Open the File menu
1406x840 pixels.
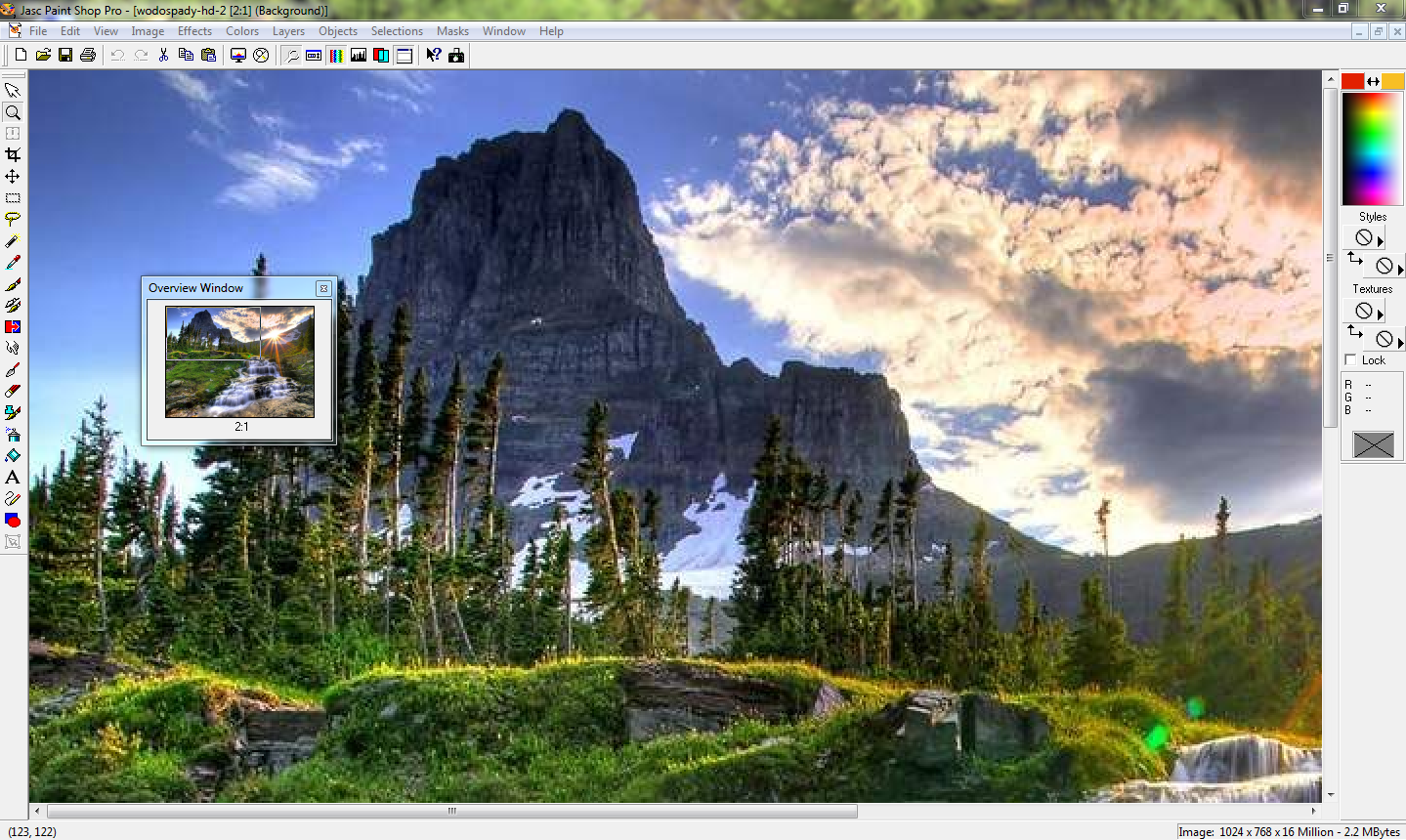tap(38, 31)
